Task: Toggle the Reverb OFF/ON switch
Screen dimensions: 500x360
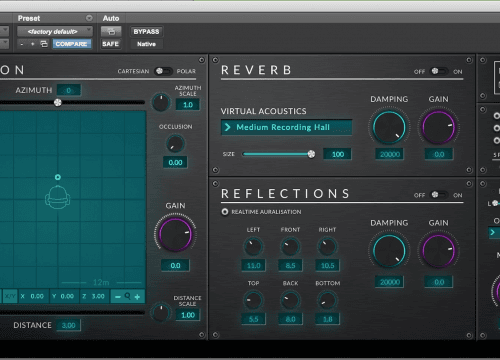Action: (438, 71)
